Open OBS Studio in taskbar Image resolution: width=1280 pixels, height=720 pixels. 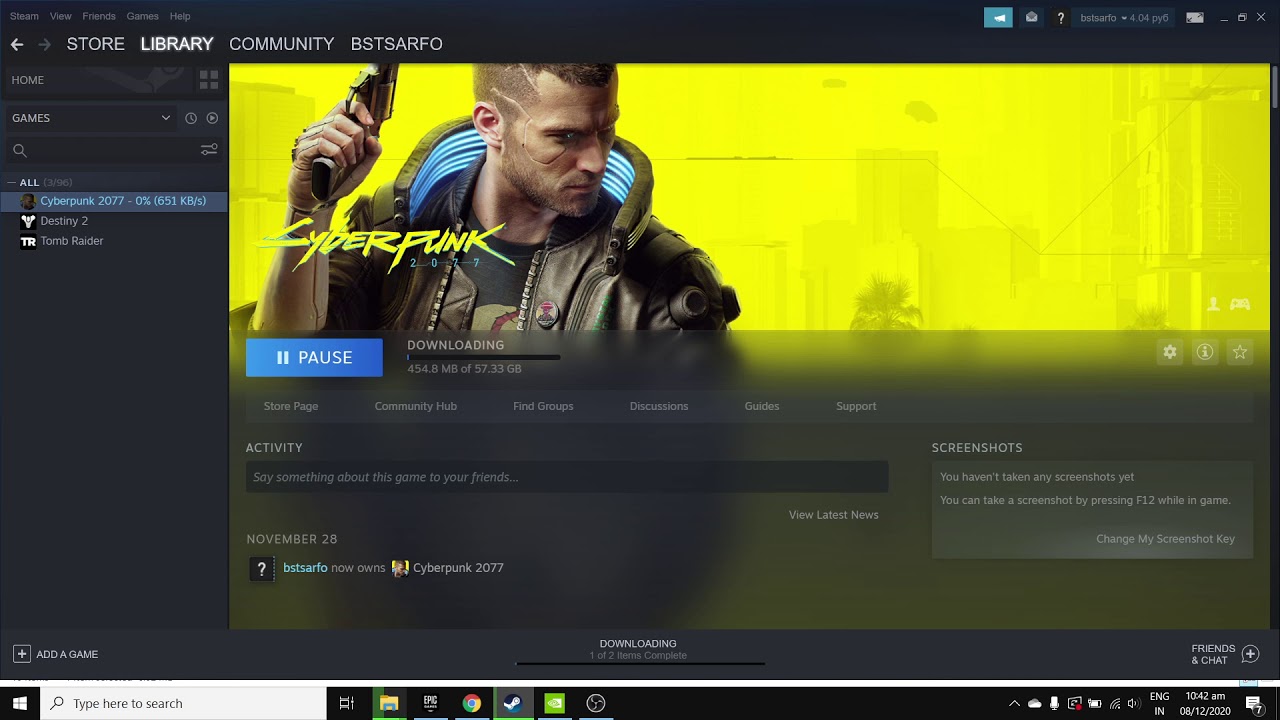pos(596,703)
